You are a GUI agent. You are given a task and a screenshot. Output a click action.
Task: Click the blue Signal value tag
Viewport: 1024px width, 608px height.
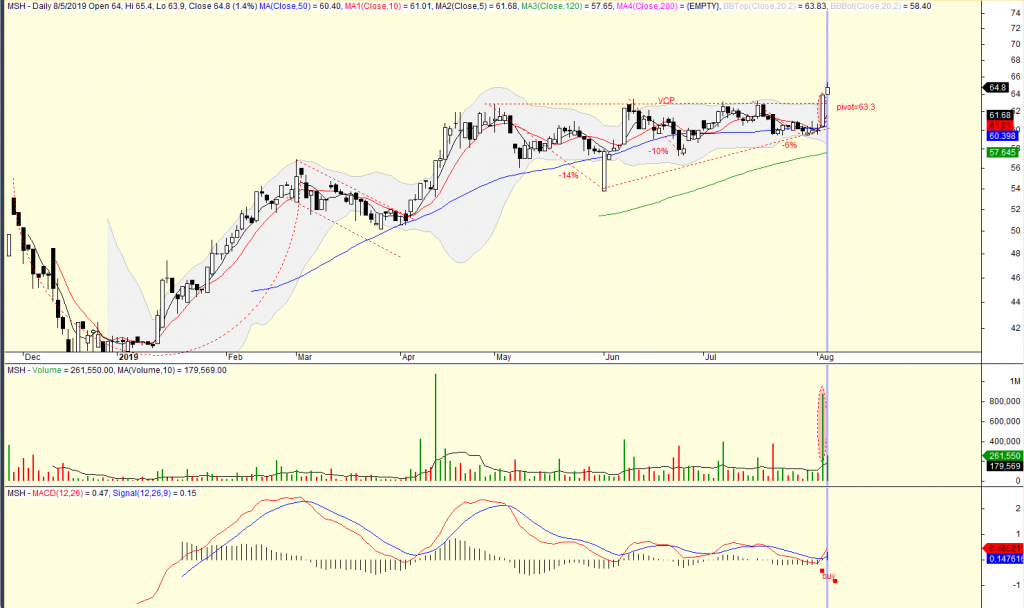[1001, 559]
